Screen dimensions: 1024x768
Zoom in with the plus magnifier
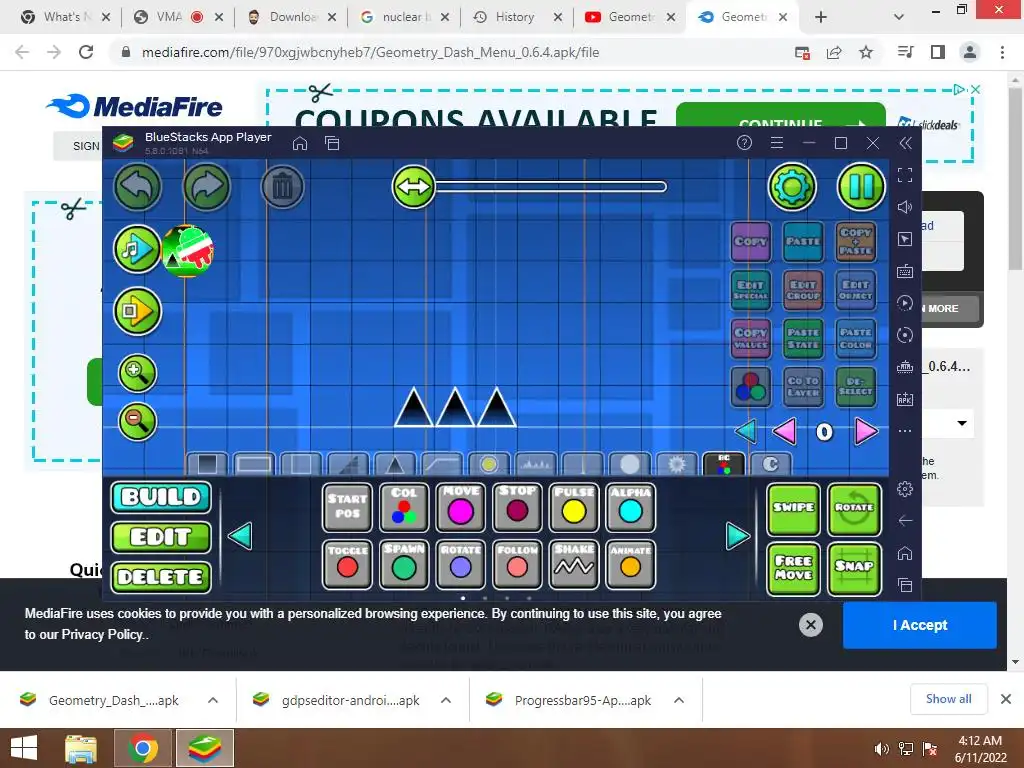pyautogui.click(x=137, y=373)
